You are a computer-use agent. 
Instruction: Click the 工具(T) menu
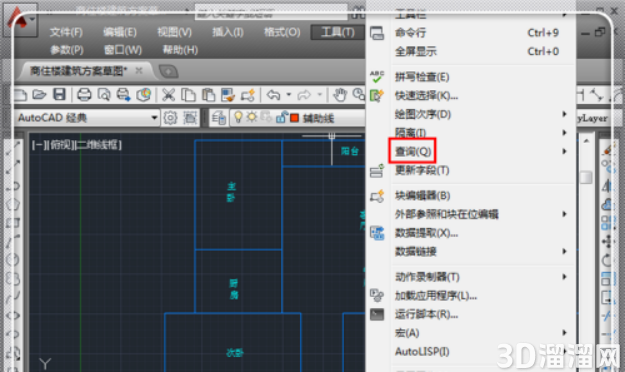click(x=338, y=32)
